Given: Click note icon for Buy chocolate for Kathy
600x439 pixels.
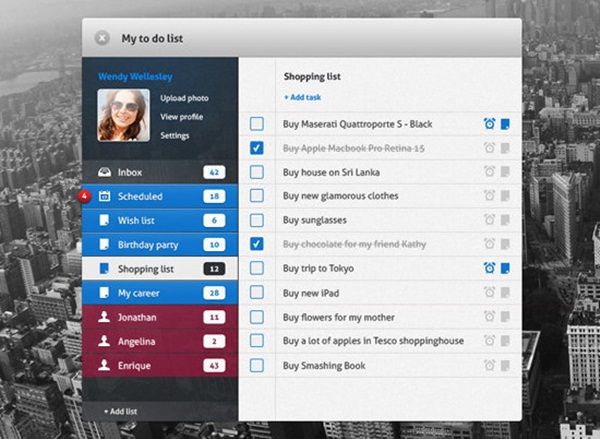Looking at the screenshot, I should (x=505, y=244).
